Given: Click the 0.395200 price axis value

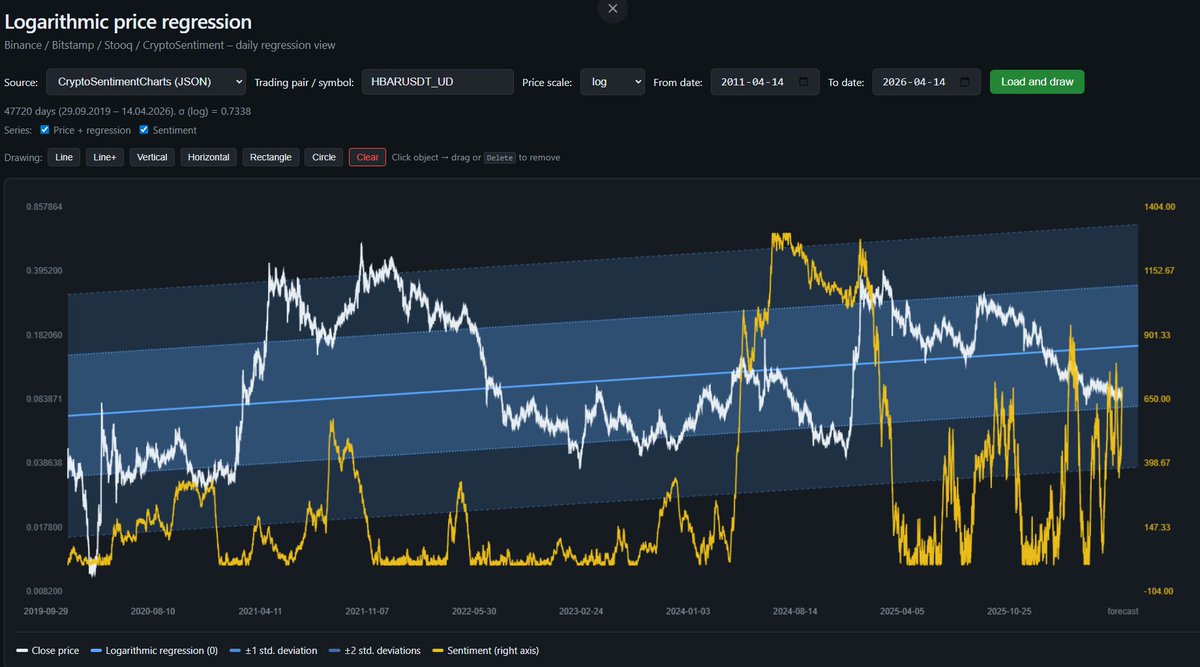Looking at the screenshot, I should pyautogui.click(x=43, y=271).
